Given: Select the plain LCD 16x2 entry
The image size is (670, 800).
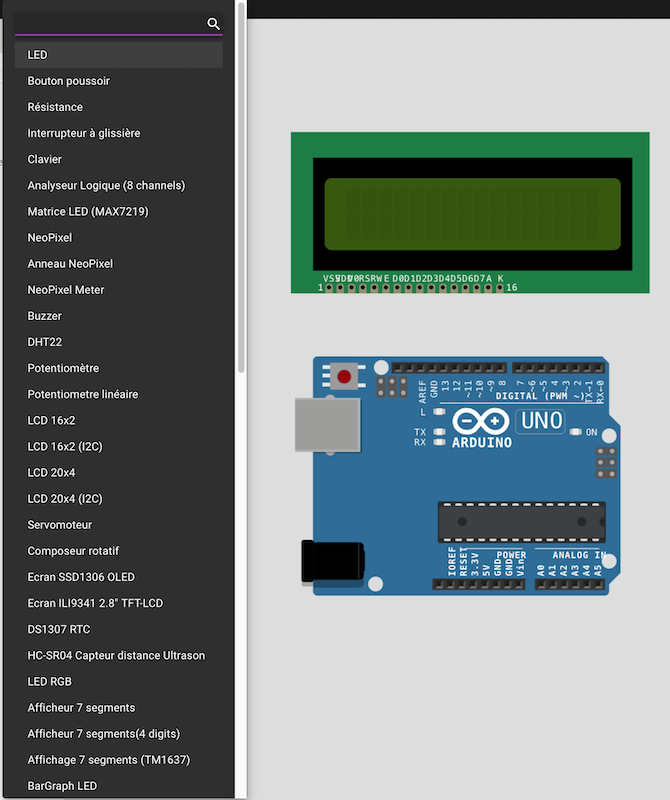Looking at the screenshot, I should pyautogui.click(x=118, y=420).
